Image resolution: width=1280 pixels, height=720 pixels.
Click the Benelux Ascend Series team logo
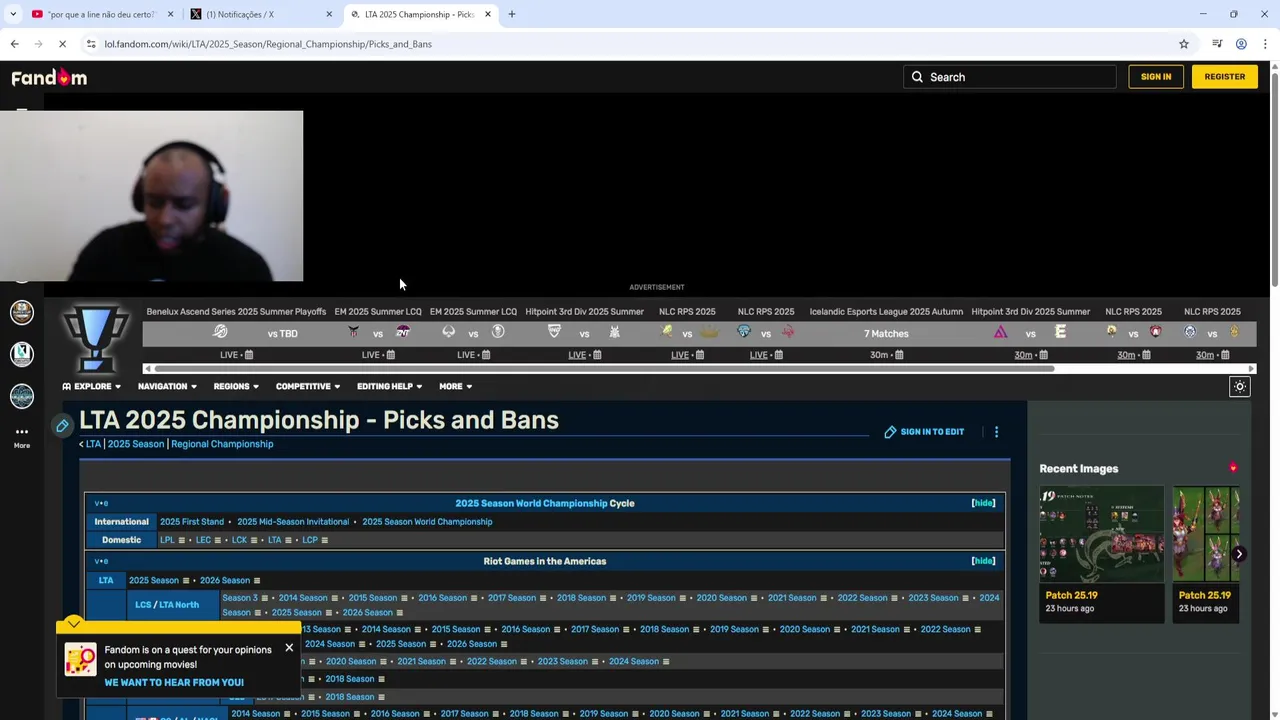[221, 332]
